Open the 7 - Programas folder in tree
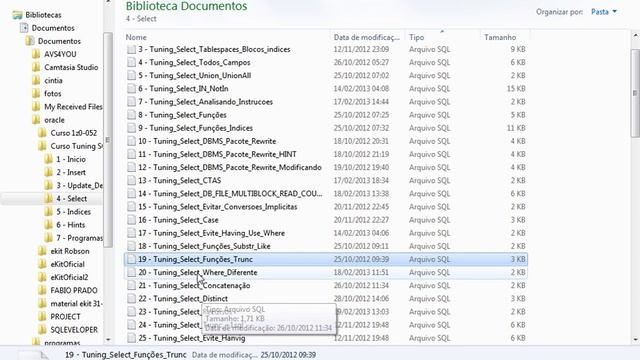This screenshot has height=360, width=640. (79, 238)
